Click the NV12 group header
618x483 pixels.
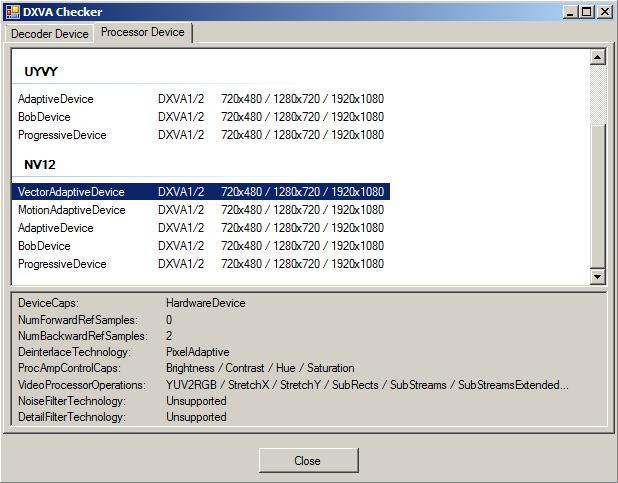(40, 164)
